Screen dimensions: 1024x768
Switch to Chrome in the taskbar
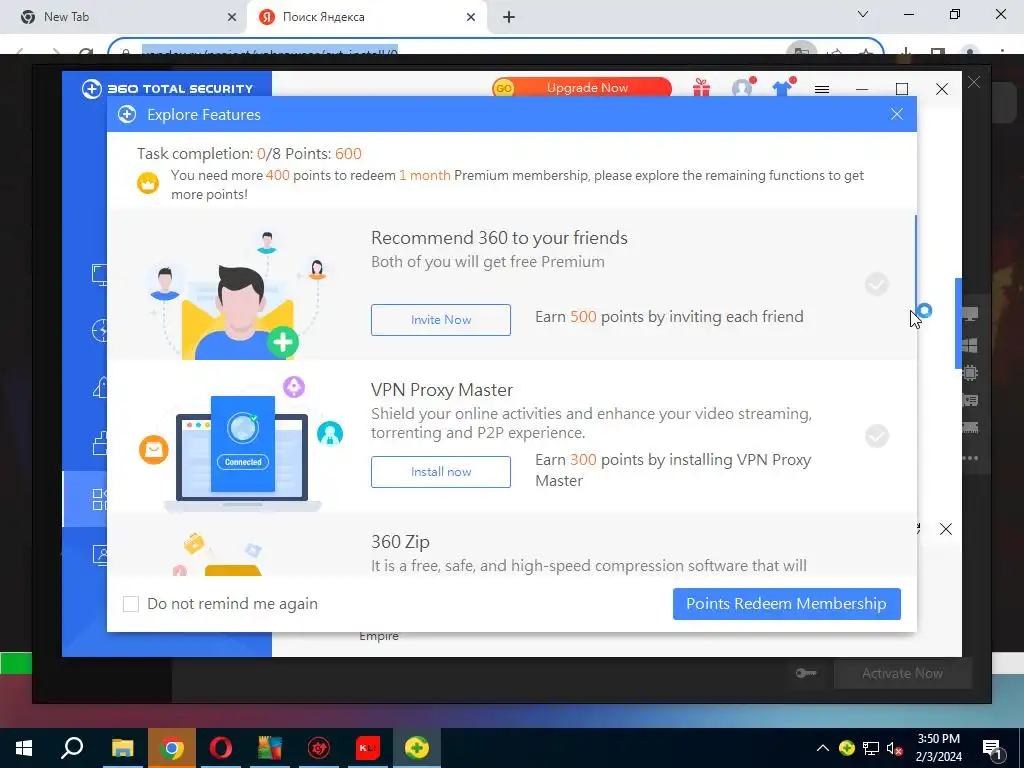[171, 748]
